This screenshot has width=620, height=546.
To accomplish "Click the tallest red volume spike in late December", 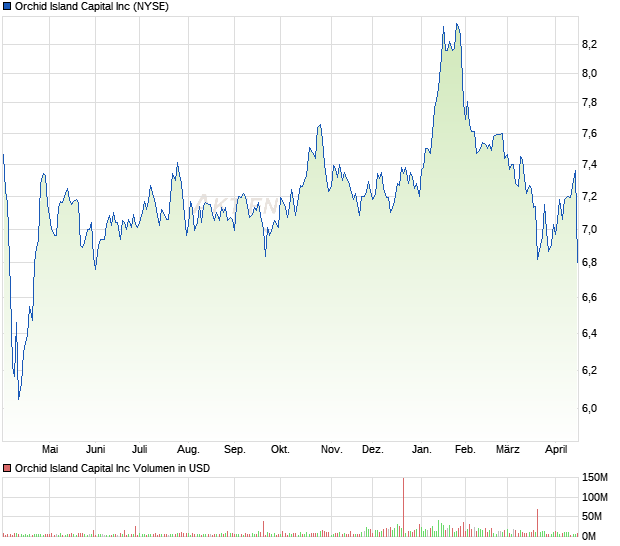I will (403, 507).
